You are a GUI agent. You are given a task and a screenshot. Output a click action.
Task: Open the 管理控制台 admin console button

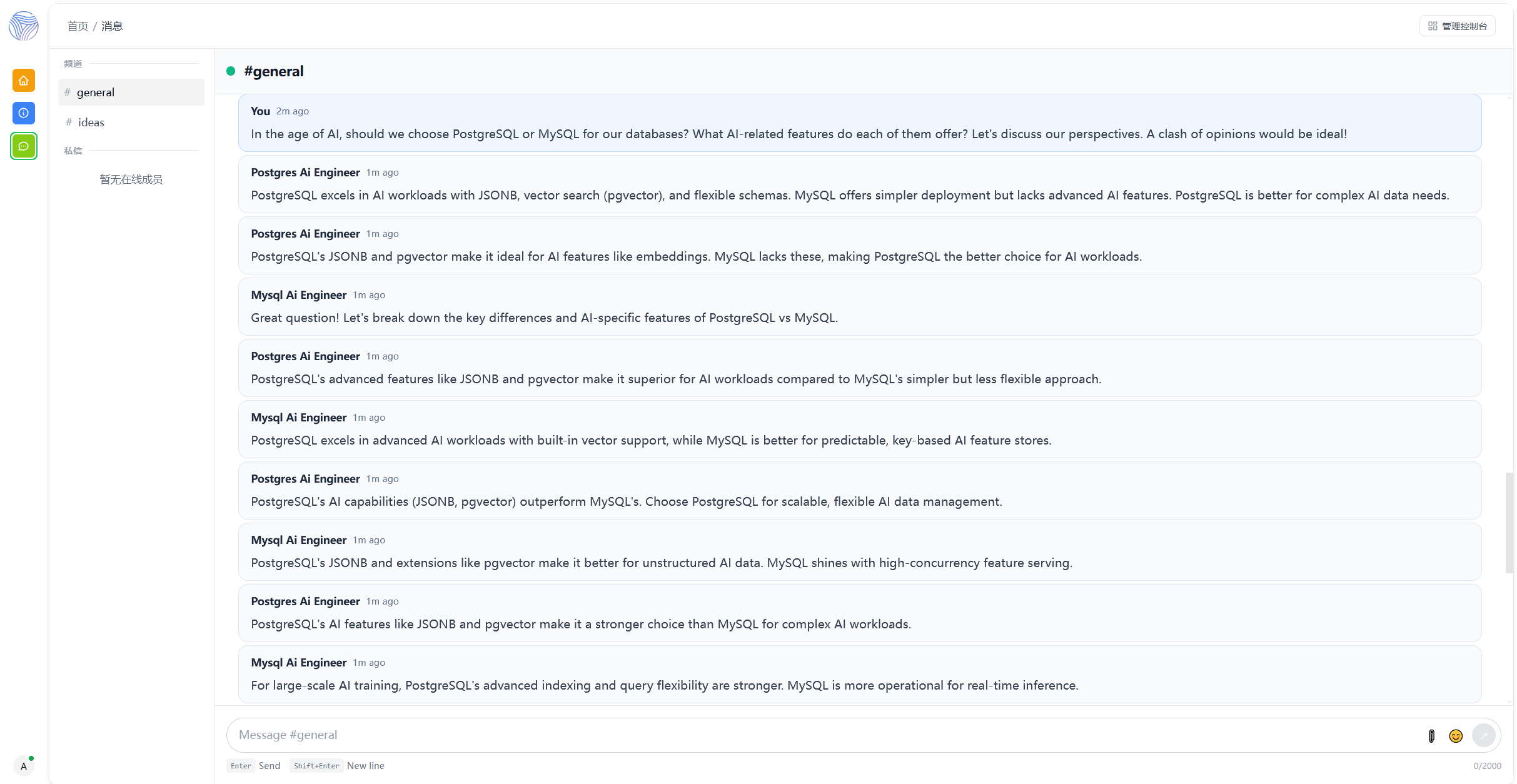click(x=1458, y=26)
